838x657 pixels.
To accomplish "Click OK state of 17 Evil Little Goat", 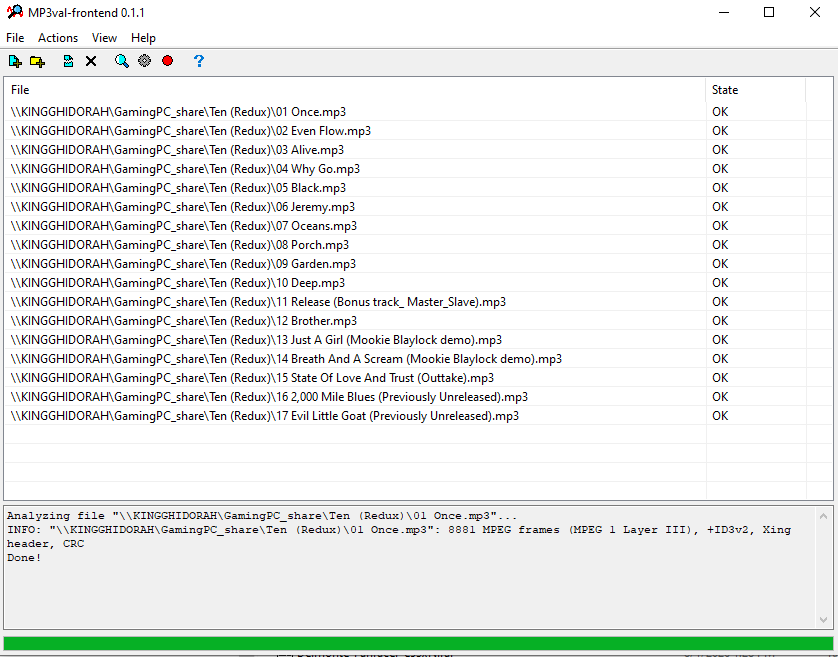I will [720, 416].
